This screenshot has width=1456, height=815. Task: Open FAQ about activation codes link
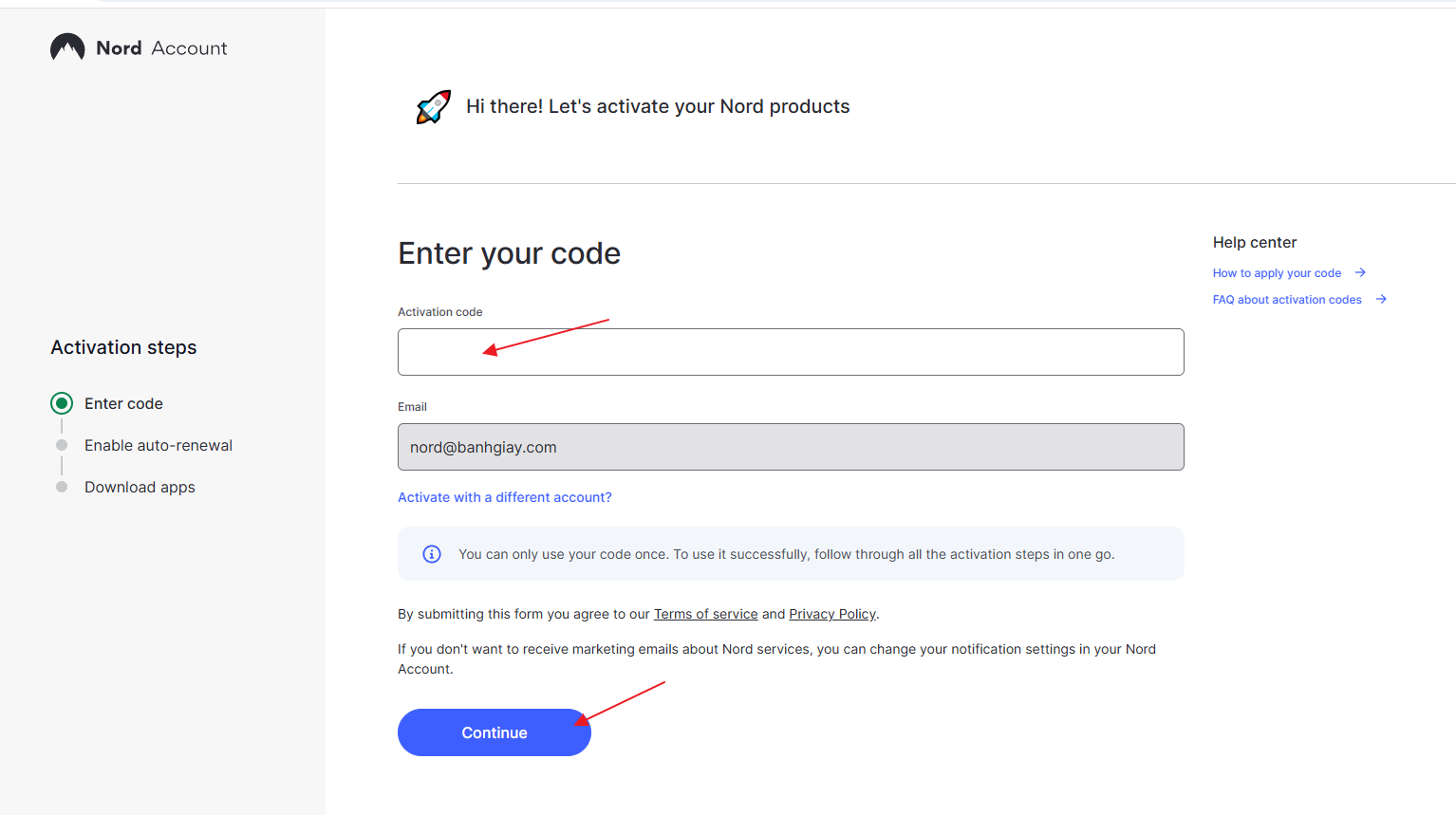(x=1286, y=300)
